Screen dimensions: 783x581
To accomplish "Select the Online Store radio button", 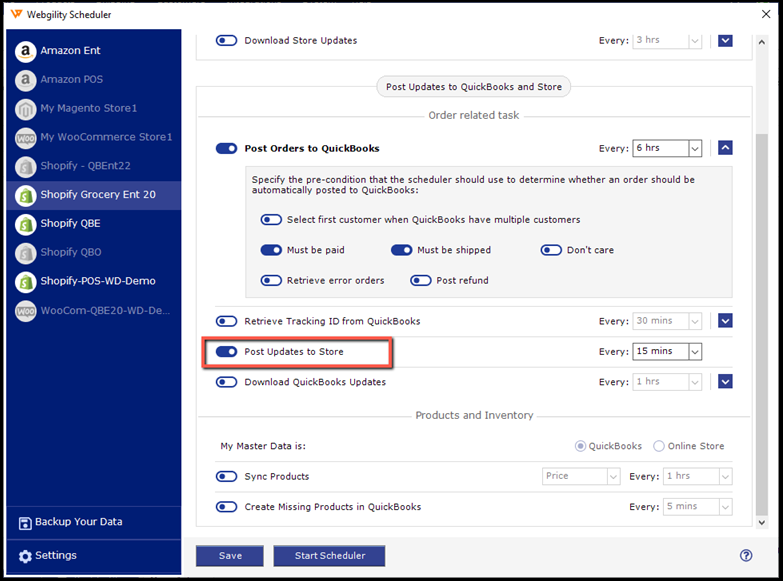I will (659, 446).
